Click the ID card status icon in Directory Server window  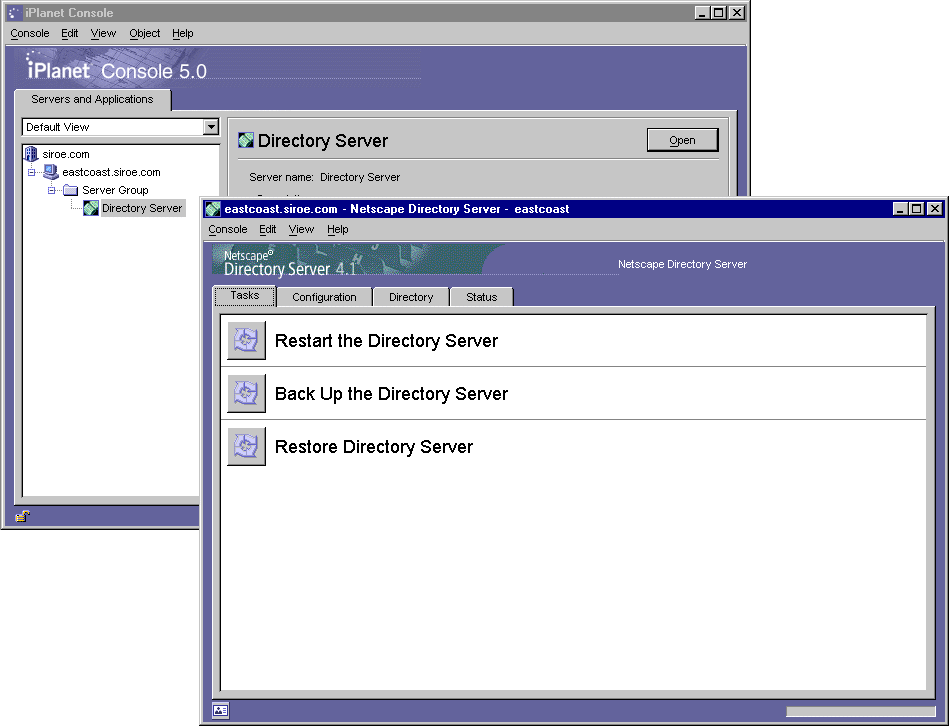click(220, 710)
